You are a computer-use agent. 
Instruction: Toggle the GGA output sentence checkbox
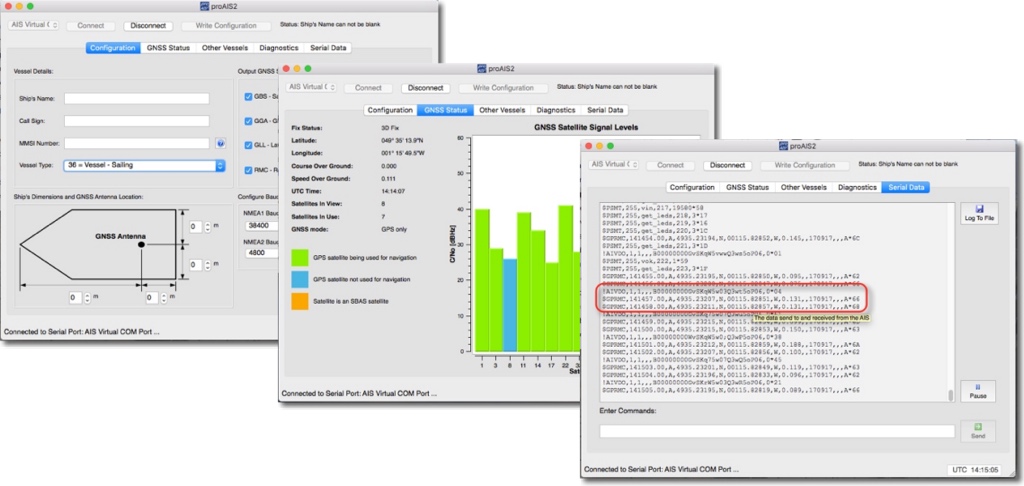[248, 121]
